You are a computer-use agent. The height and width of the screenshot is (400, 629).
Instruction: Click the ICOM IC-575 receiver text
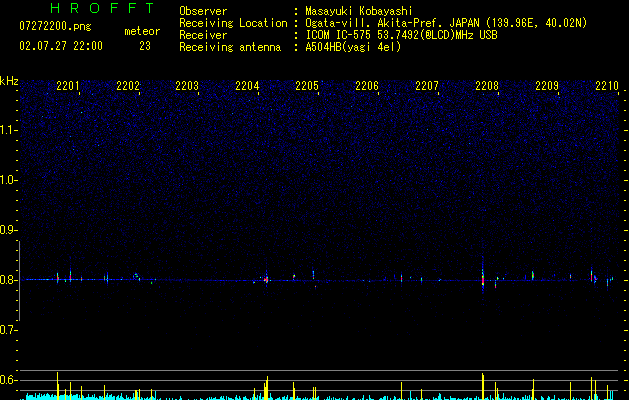tap(401, 35)
